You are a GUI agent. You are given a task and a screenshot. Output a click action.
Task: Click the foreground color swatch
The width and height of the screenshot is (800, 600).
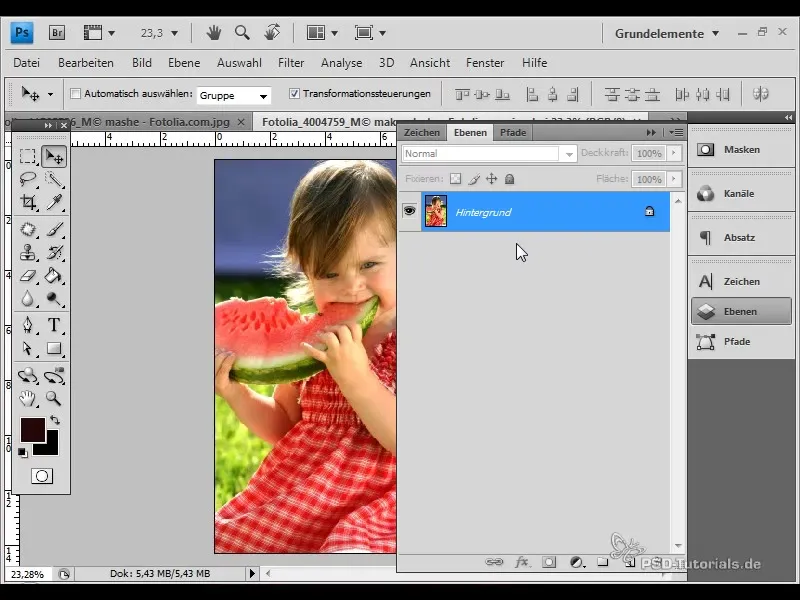pos(32,429)
